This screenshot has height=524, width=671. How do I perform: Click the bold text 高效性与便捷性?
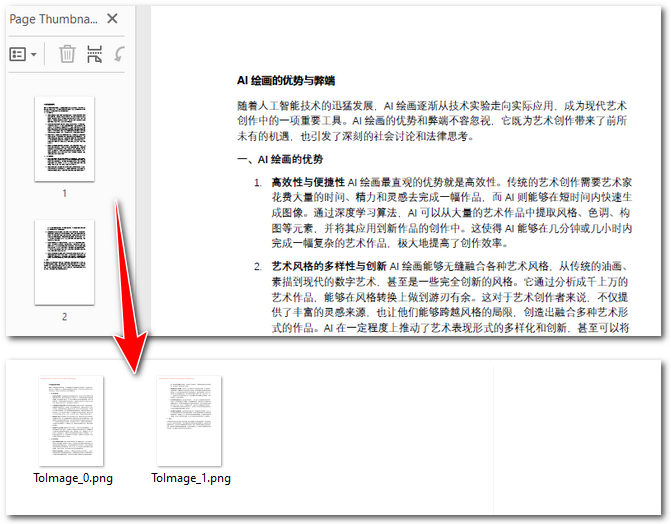coord(308,182)
